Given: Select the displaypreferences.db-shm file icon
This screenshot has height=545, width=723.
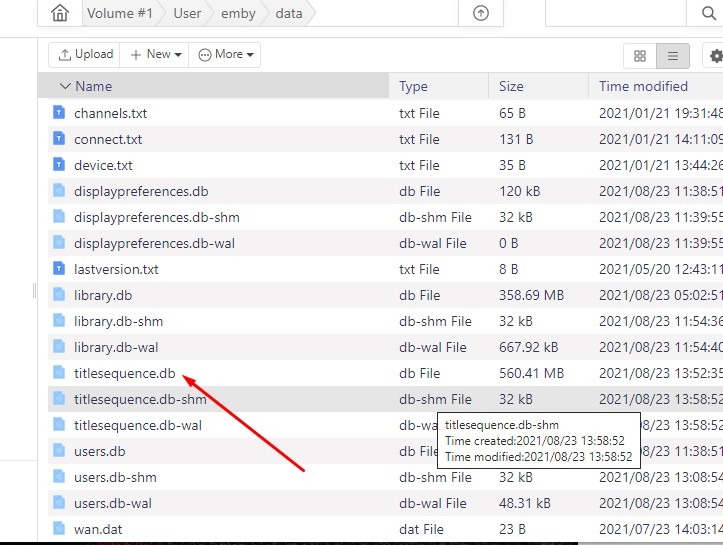Looking at the screenshot, I should point(59,216).
